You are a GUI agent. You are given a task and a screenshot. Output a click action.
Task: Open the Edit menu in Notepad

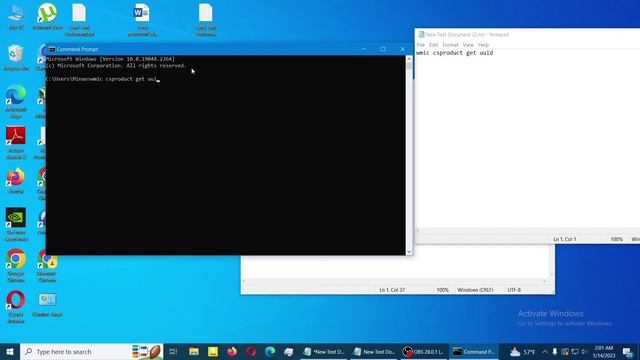pos(433,44)
